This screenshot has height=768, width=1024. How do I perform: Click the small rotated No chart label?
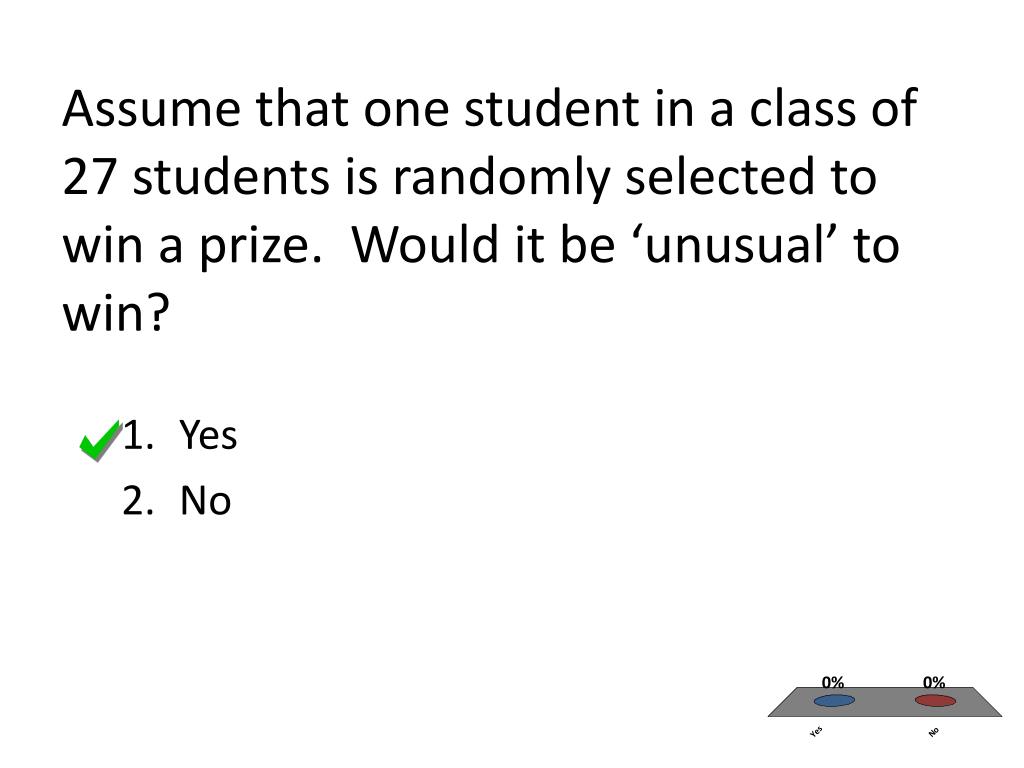coord(933,731)
